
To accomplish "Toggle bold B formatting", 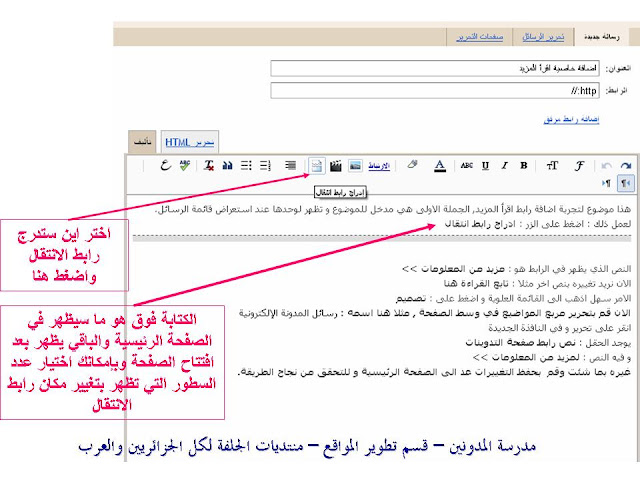I will click(524, 166).
